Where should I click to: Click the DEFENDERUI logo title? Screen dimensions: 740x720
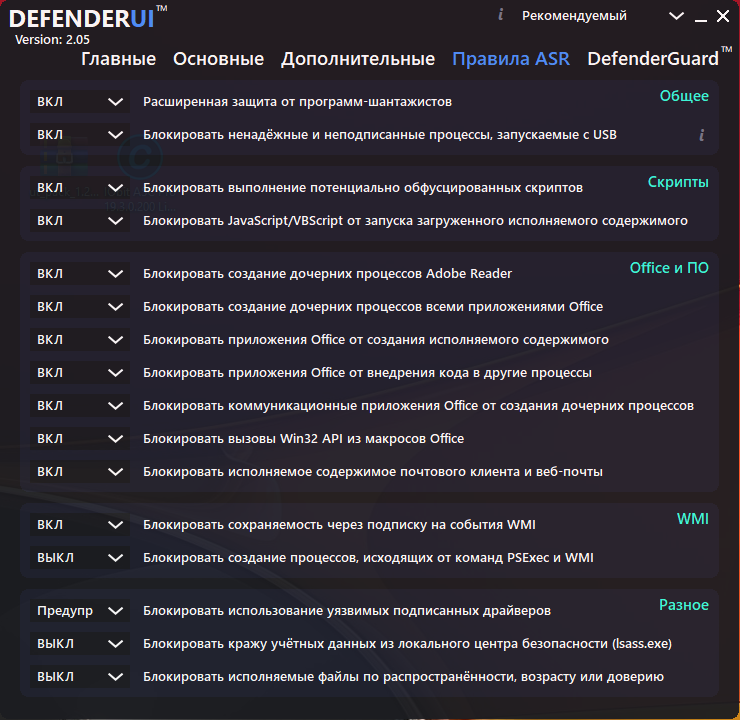[x=82, y=19]
